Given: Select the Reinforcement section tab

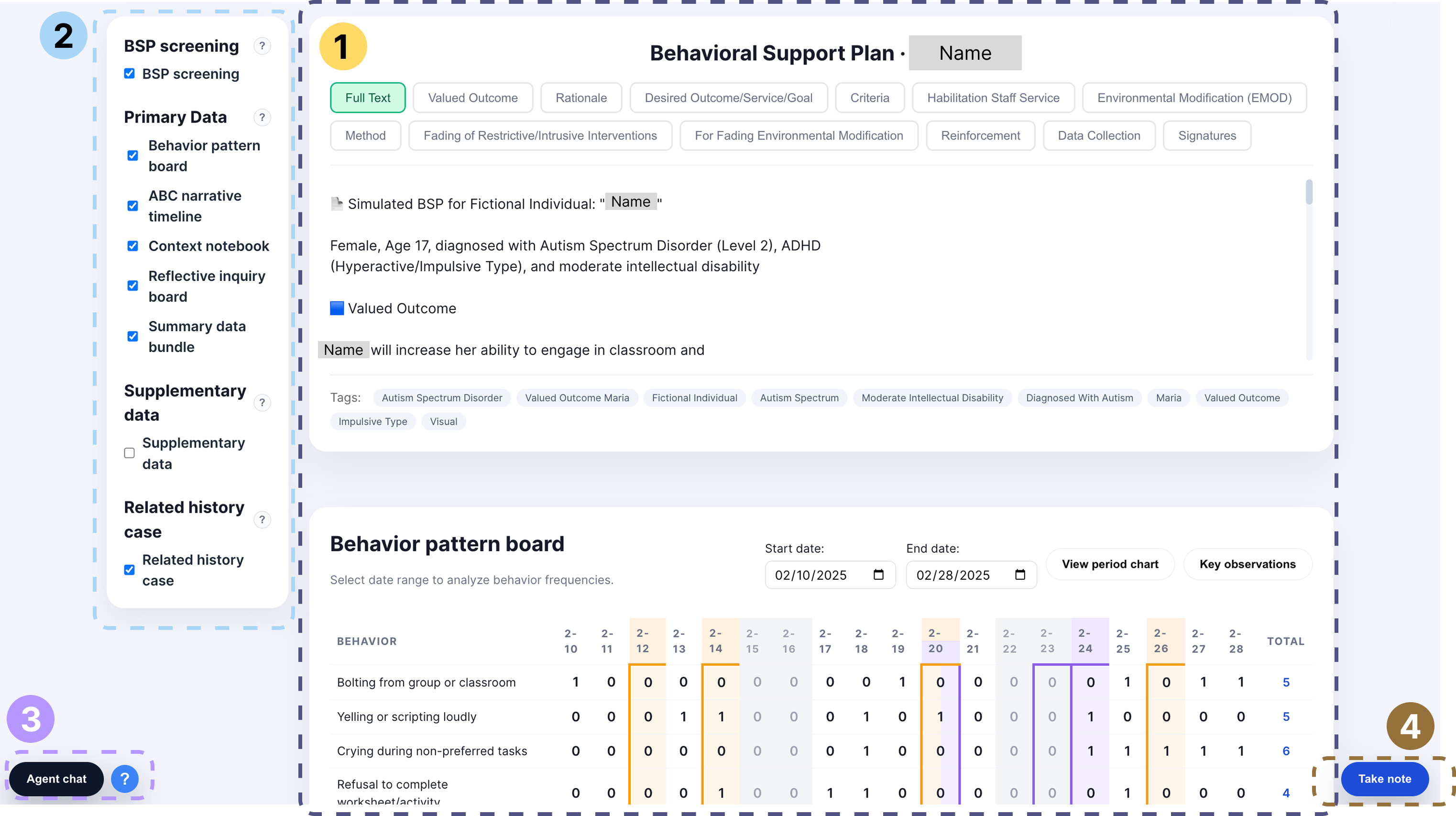Looking at the screenshot, I should (980, 135).
